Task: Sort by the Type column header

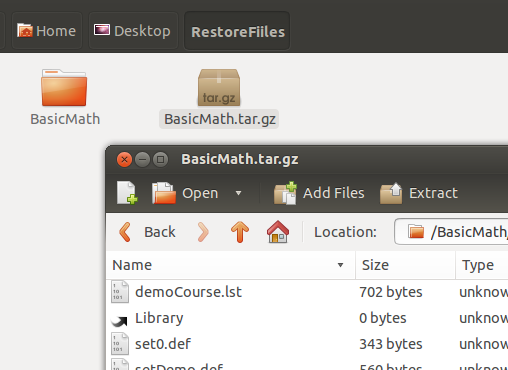Action: coord(482,265)
